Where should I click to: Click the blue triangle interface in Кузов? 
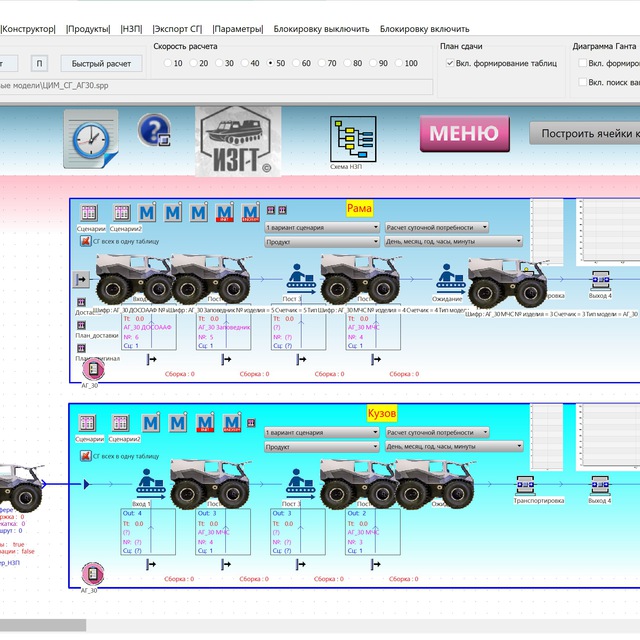pyautogui.click(x=87, y=484)
